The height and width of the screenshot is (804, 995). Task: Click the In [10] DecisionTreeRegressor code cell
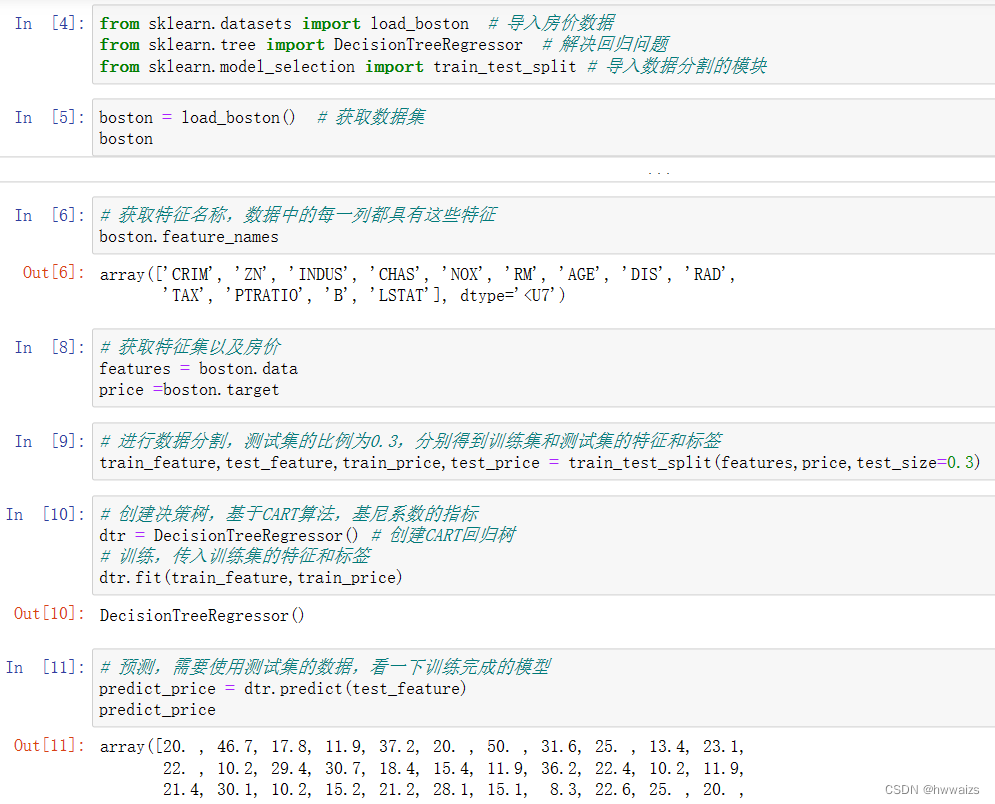(543, 545)
